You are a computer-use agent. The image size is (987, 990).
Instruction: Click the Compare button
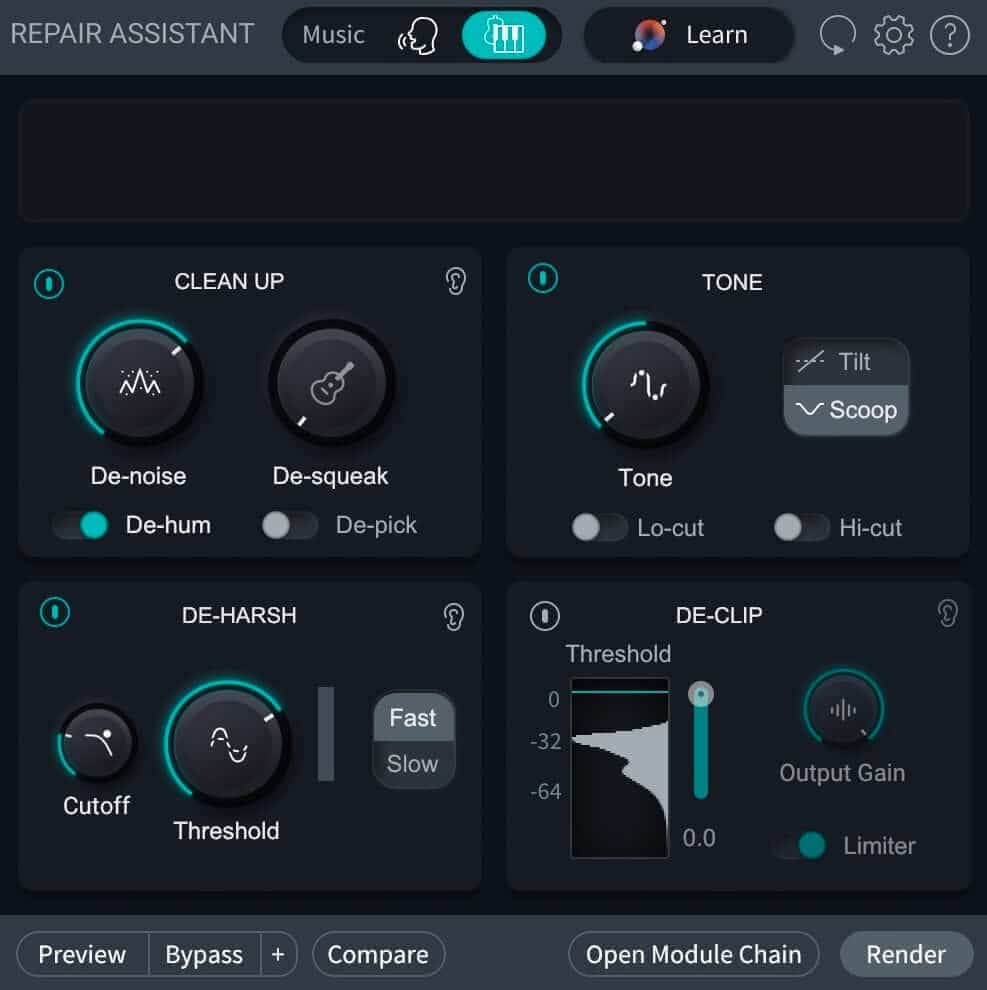[x=378, y=954]
